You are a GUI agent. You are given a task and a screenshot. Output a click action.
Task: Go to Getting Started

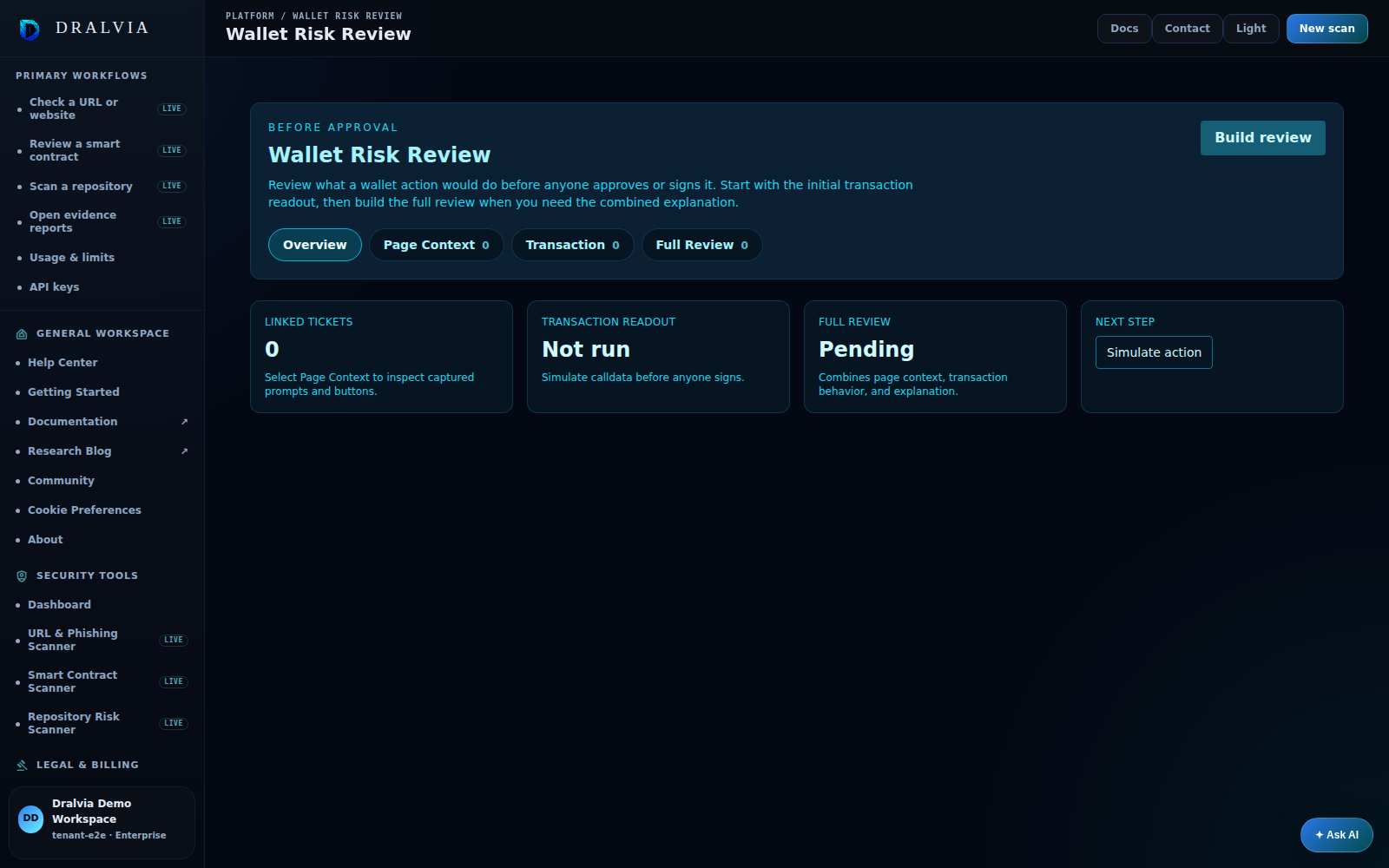pyautogui.click(x=102, y=392)
